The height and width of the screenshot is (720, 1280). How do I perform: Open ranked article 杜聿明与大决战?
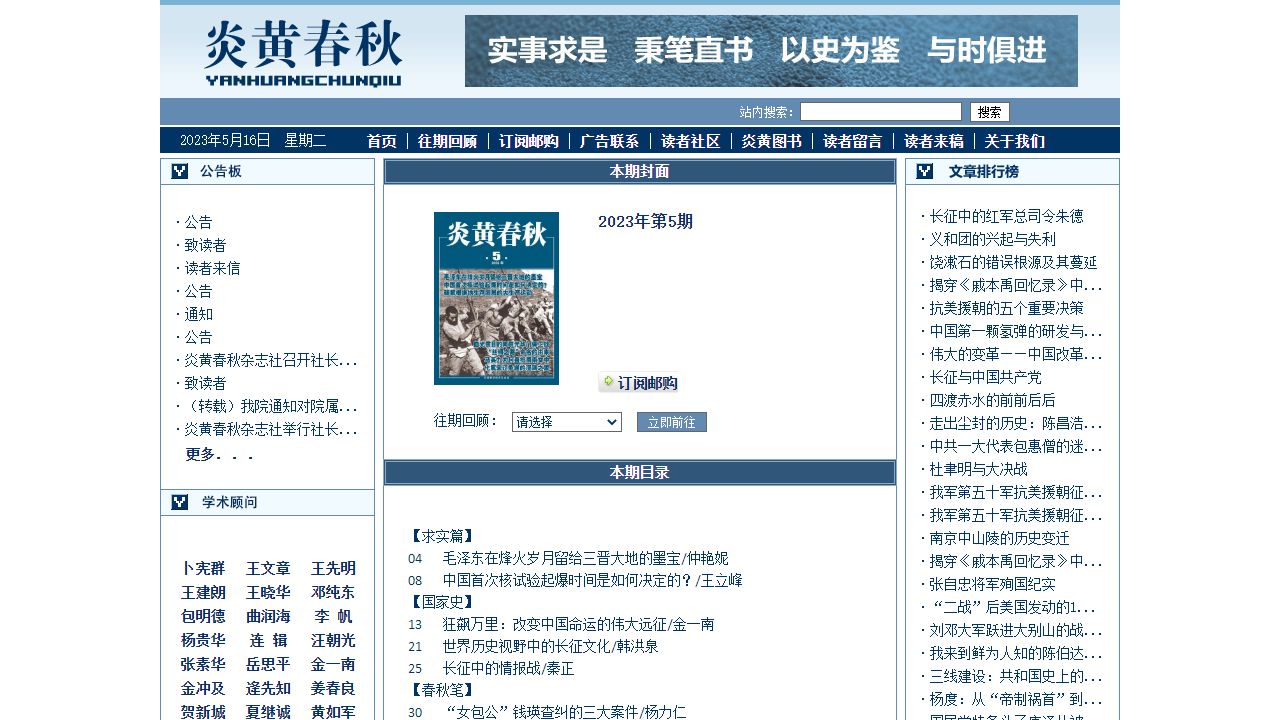click(978, 469)
